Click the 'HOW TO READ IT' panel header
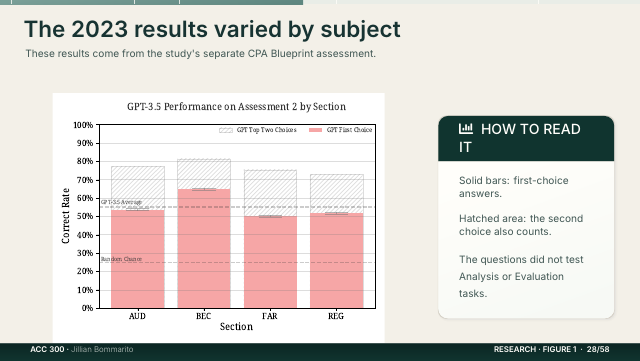 tap(526, 138)
